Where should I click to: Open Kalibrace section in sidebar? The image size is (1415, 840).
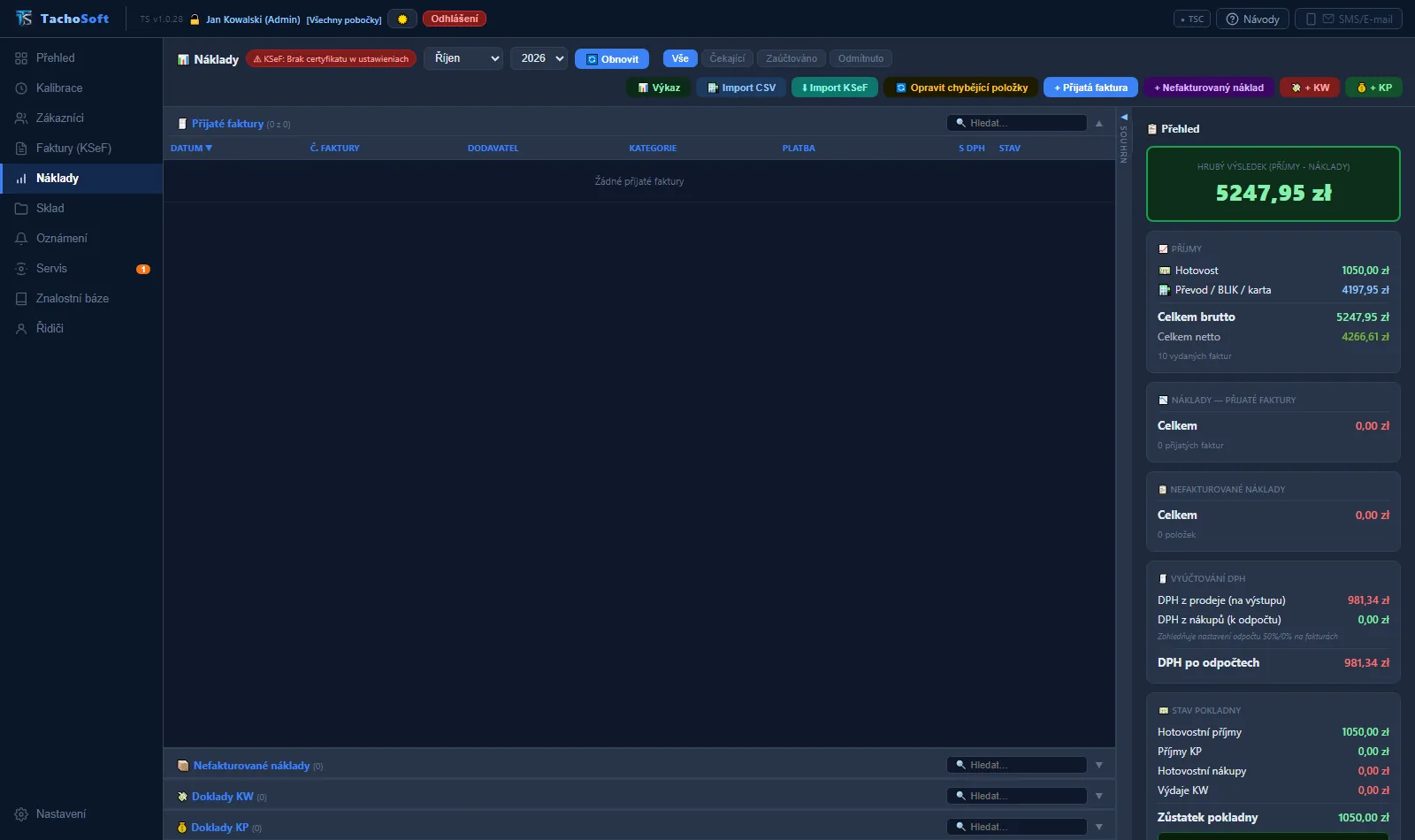[81, 88]
